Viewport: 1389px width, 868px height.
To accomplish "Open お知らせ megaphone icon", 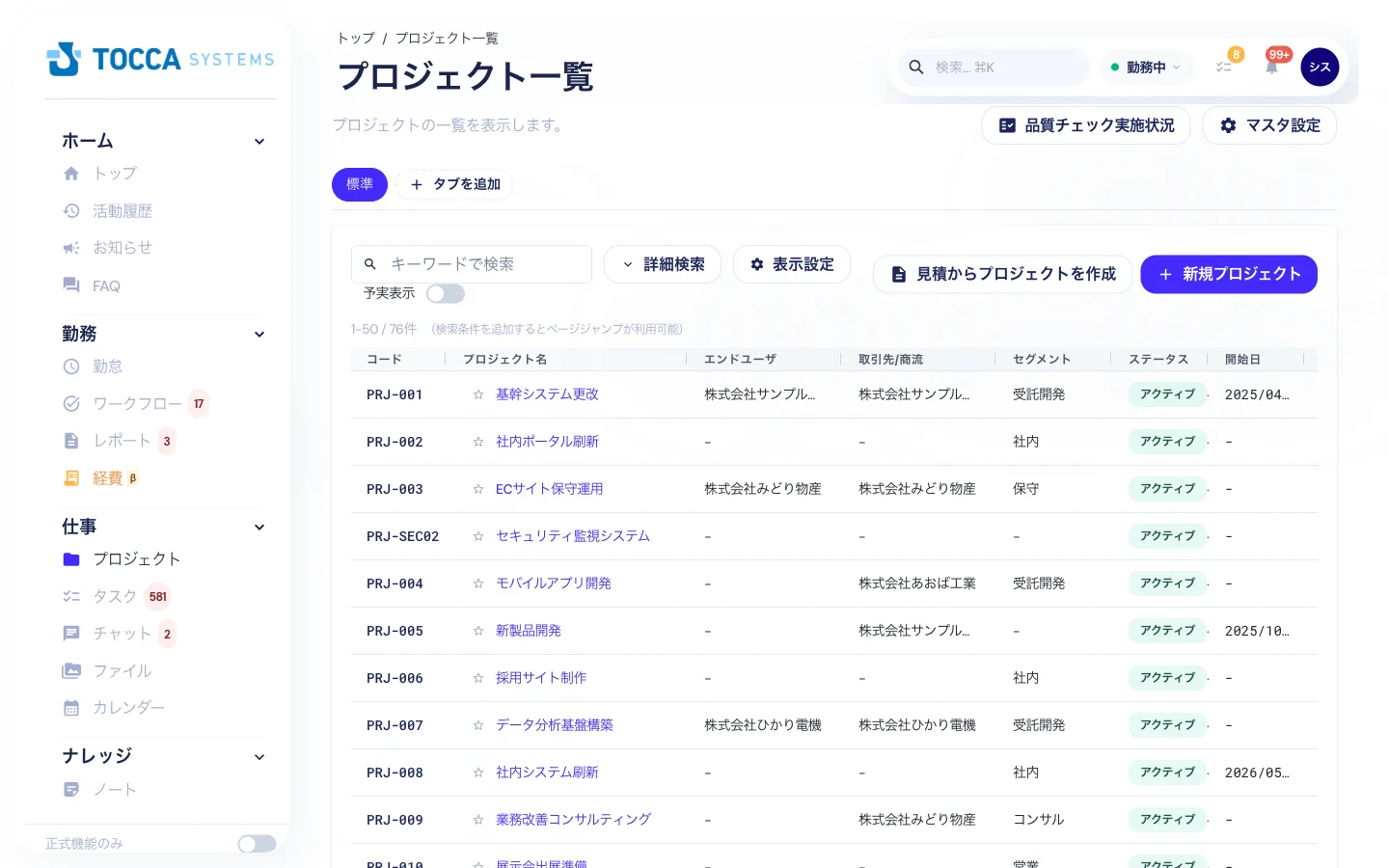I will tap(71, 248).
